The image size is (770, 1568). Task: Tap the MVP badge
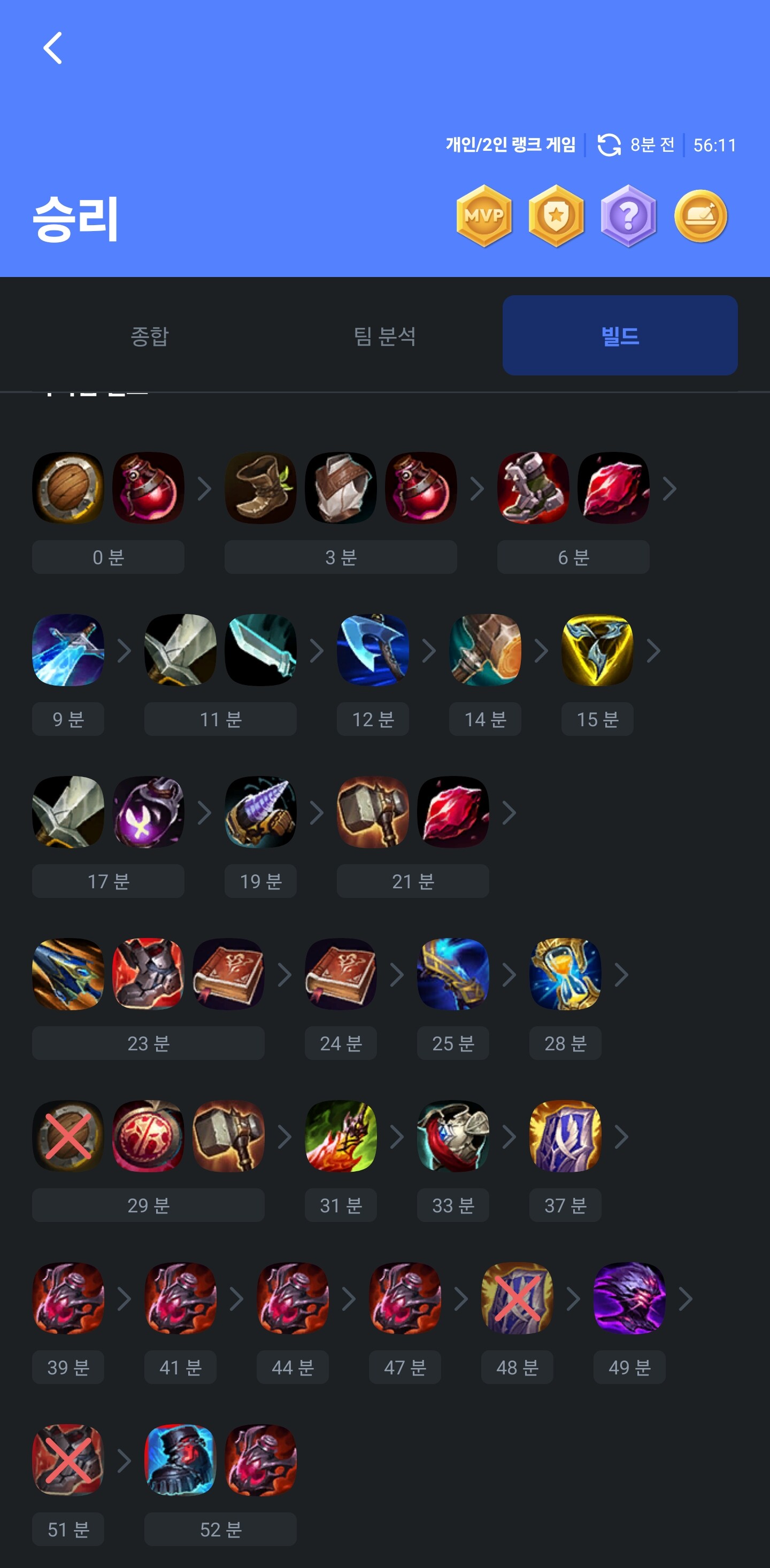tap(484, 216)
